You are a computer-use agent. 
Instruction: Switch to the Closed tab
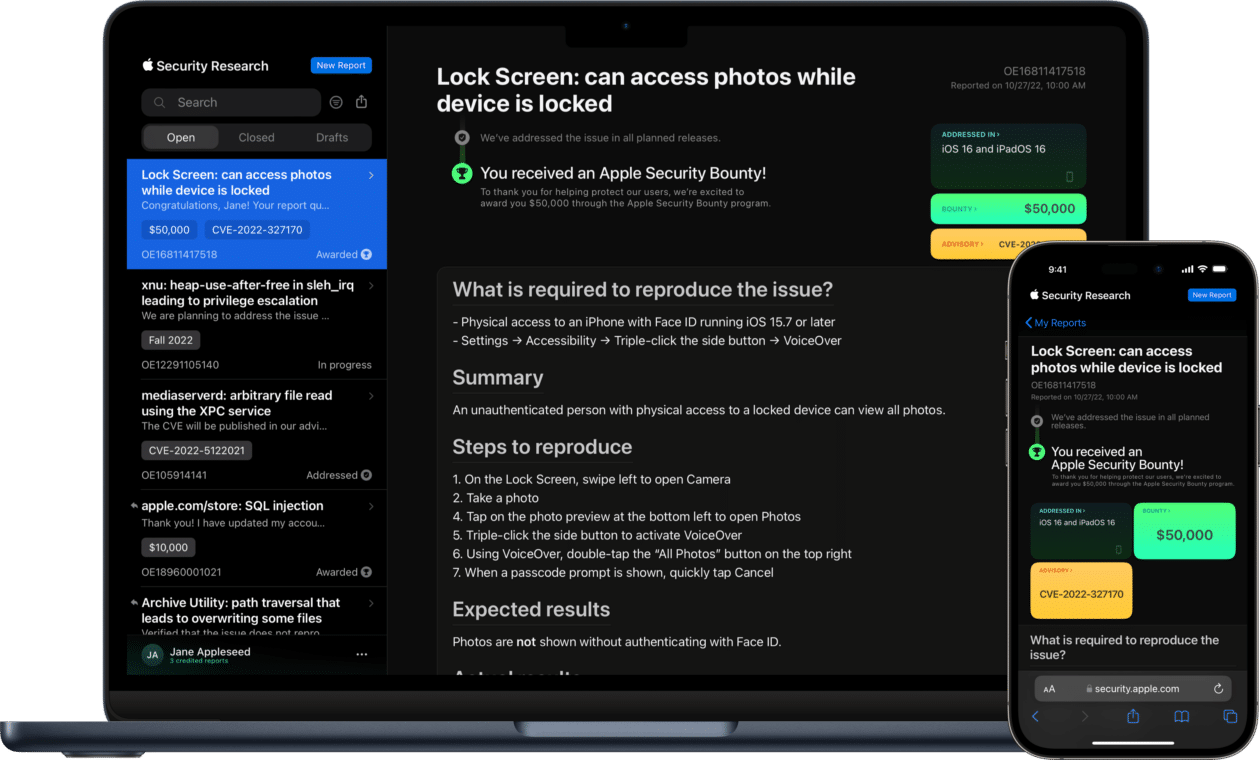256,137
